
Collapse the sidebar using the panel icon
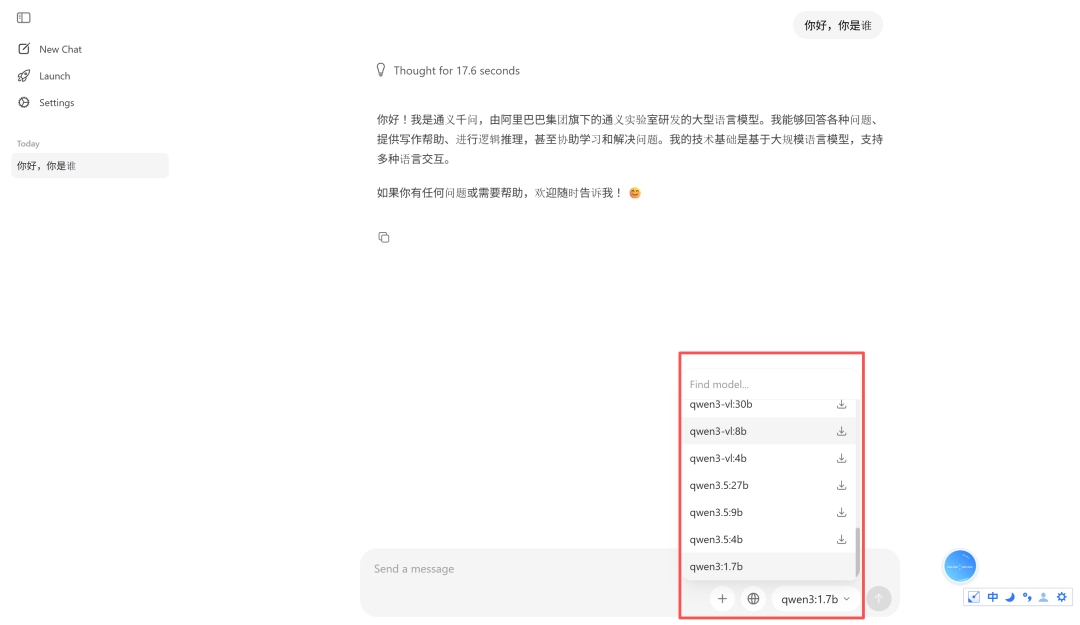[x=25, y=16]
